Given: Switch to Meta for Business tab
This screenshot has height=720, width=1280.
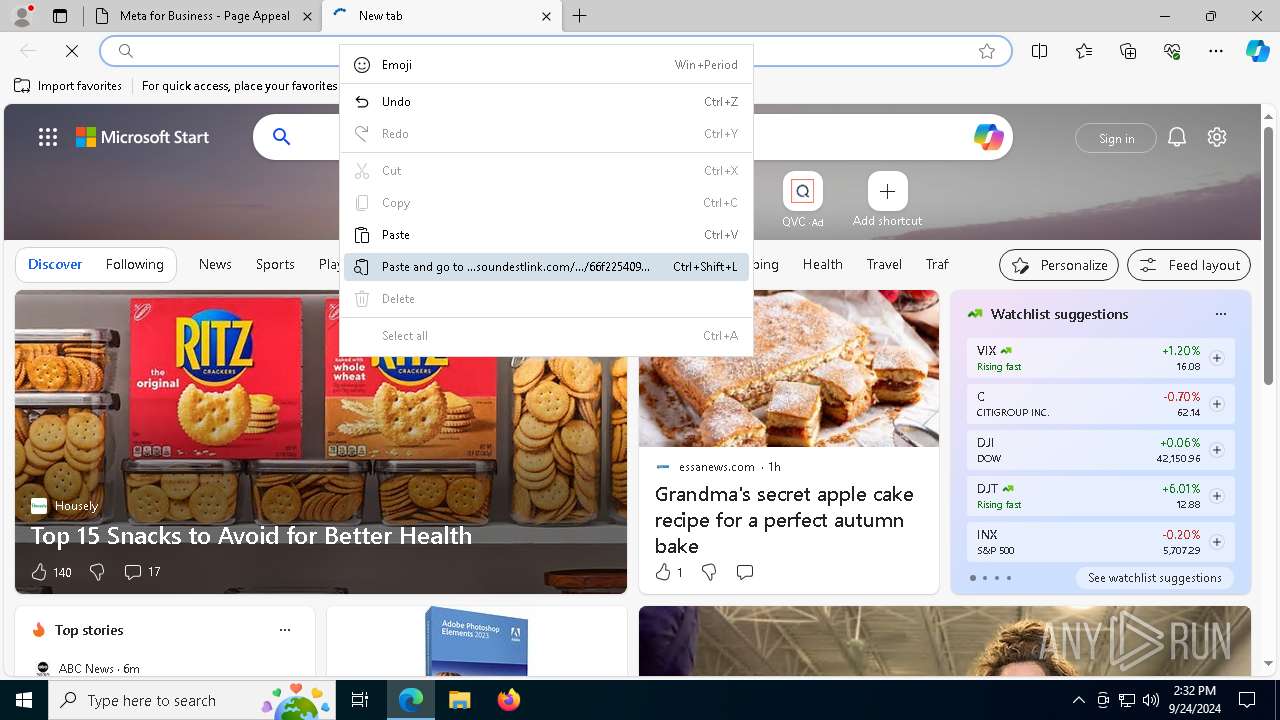Looking at the screenshot, I should (x=203, y=16).
